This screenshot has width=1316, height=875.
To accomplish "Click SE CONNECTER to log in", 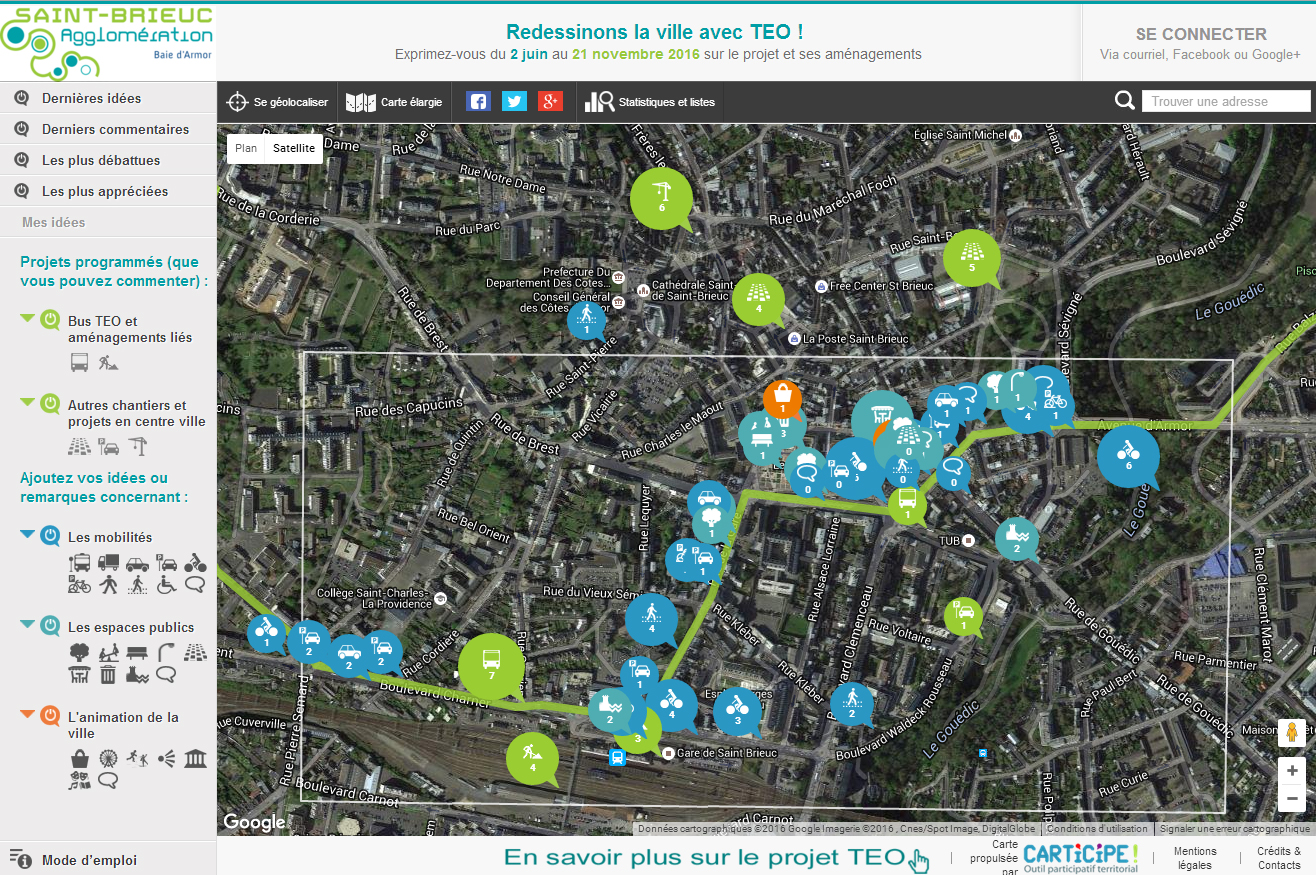I will pyautogui.click(x=1200, y=34).
